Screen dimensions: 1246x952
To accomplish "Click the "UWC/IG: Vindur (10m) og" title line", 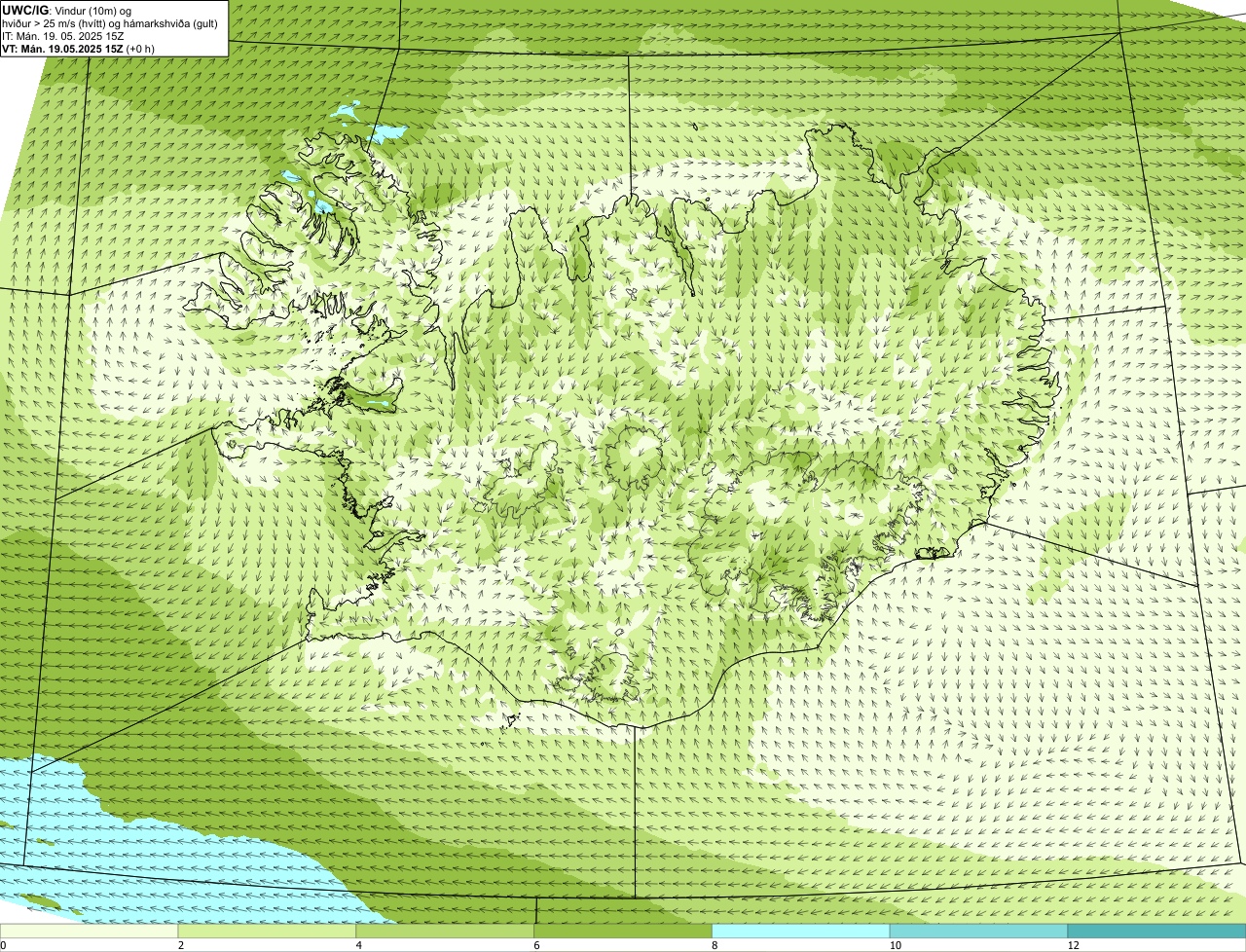I will coord(67,11).
